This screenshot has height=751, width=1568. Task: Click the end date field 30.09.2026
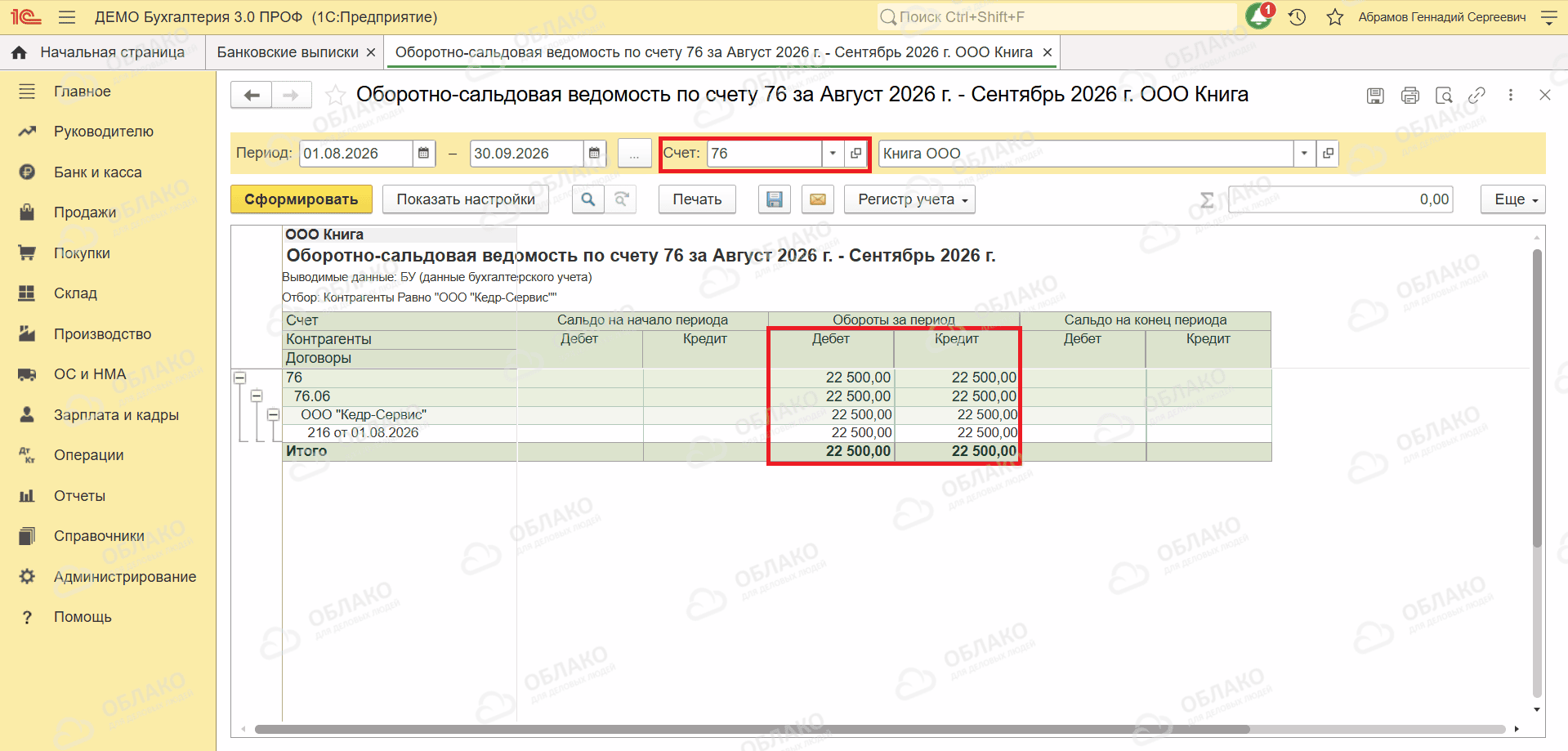[526, 154]
